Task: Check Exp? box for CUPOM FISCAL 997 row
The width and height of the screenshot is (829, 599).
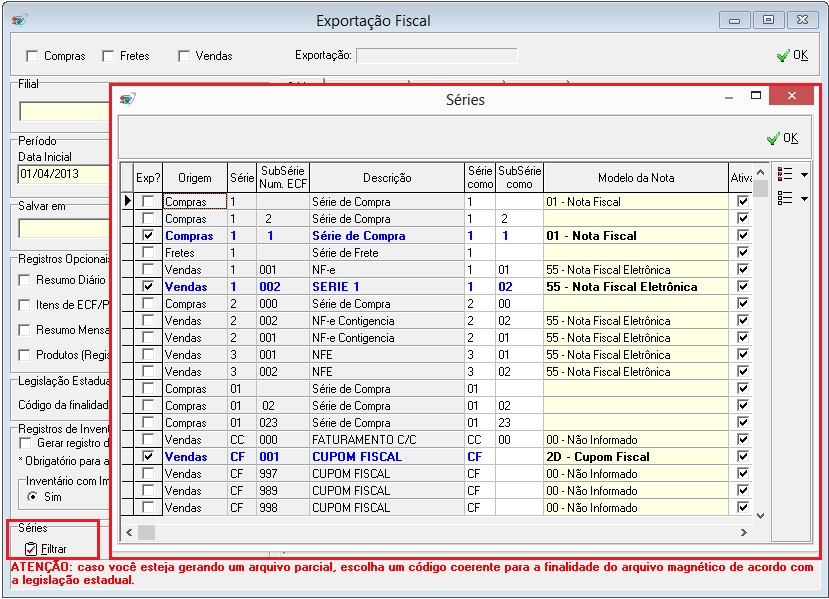Action: click(148, 473)
